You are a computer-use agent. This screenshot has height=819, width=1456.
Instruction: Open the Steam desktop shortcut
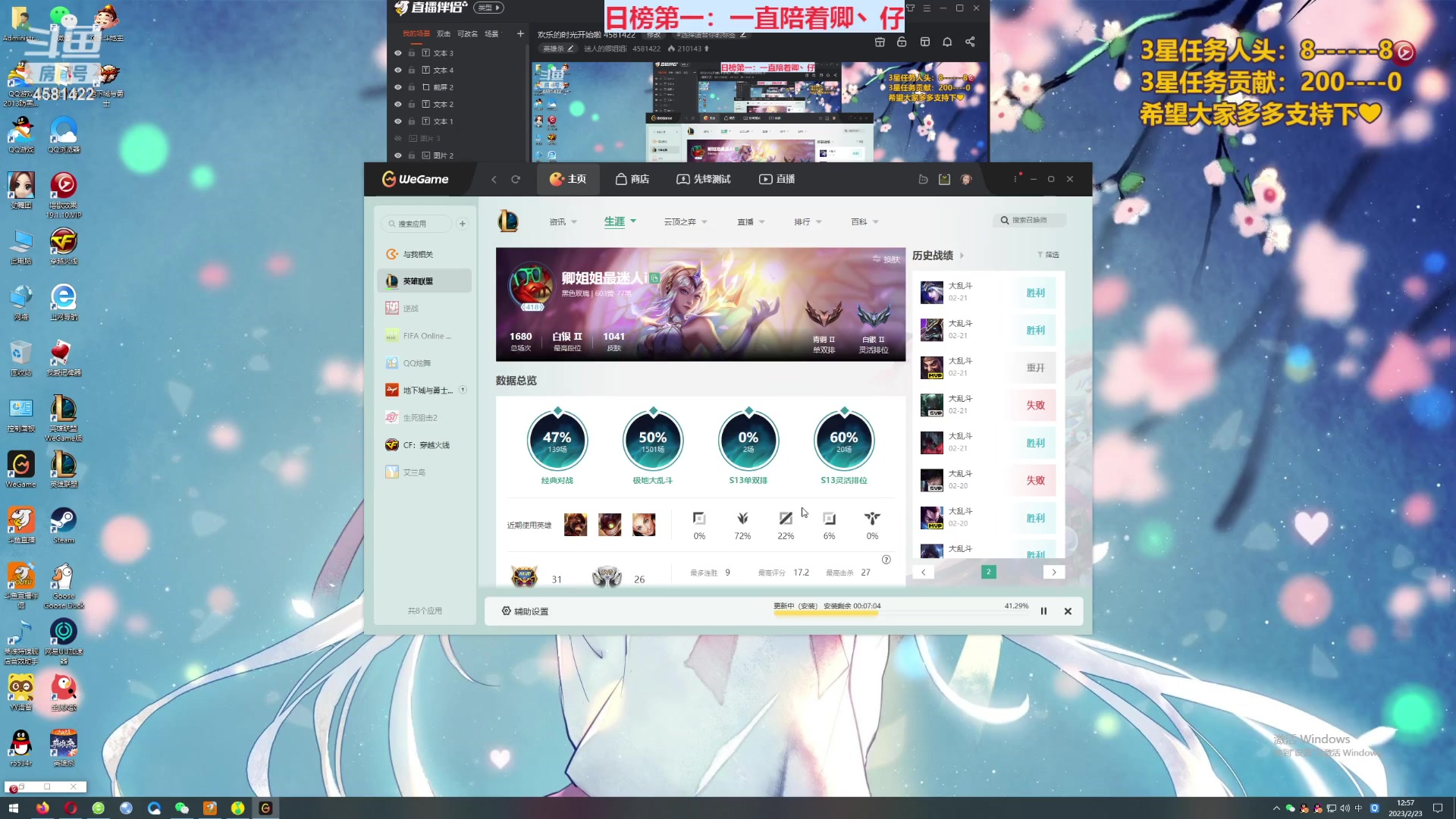(64, 525)
